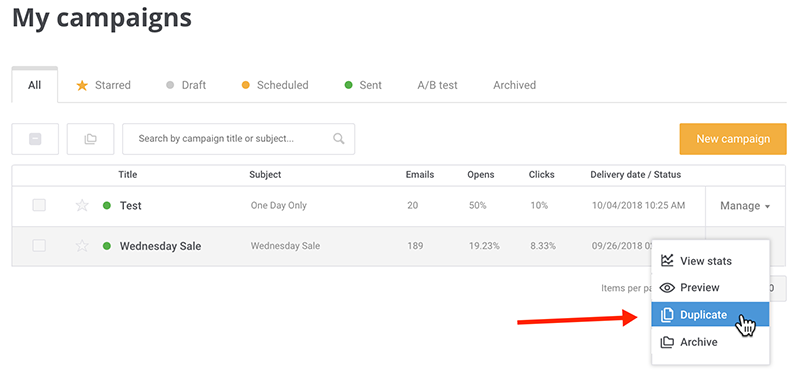Image resolution: width=800 pixels, height=381 pixels.
Task: Choose Archive from the dropdown menu
Action: (x=710, y=342)
